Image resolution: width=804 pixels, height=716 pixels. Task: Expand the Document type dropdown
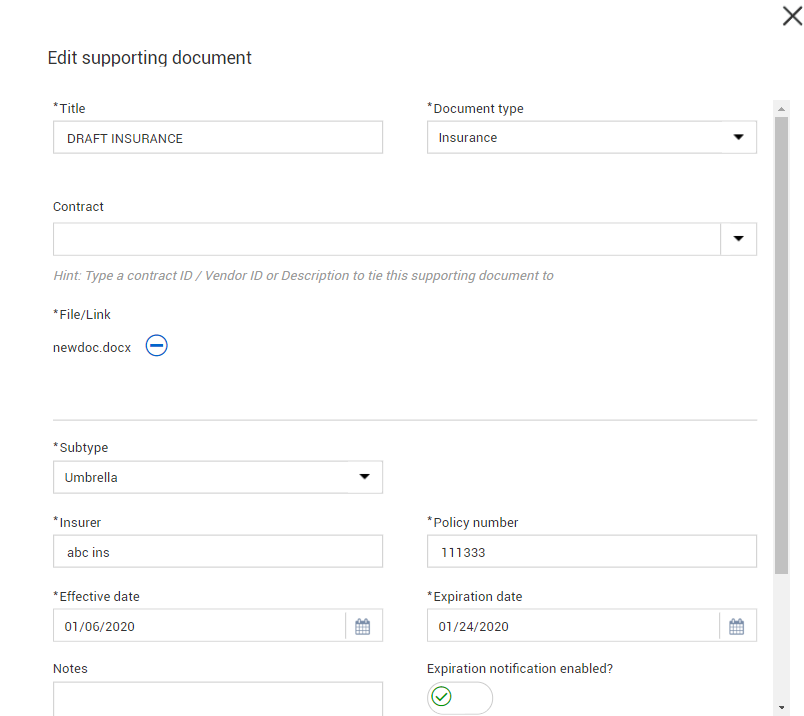[739, 137]
